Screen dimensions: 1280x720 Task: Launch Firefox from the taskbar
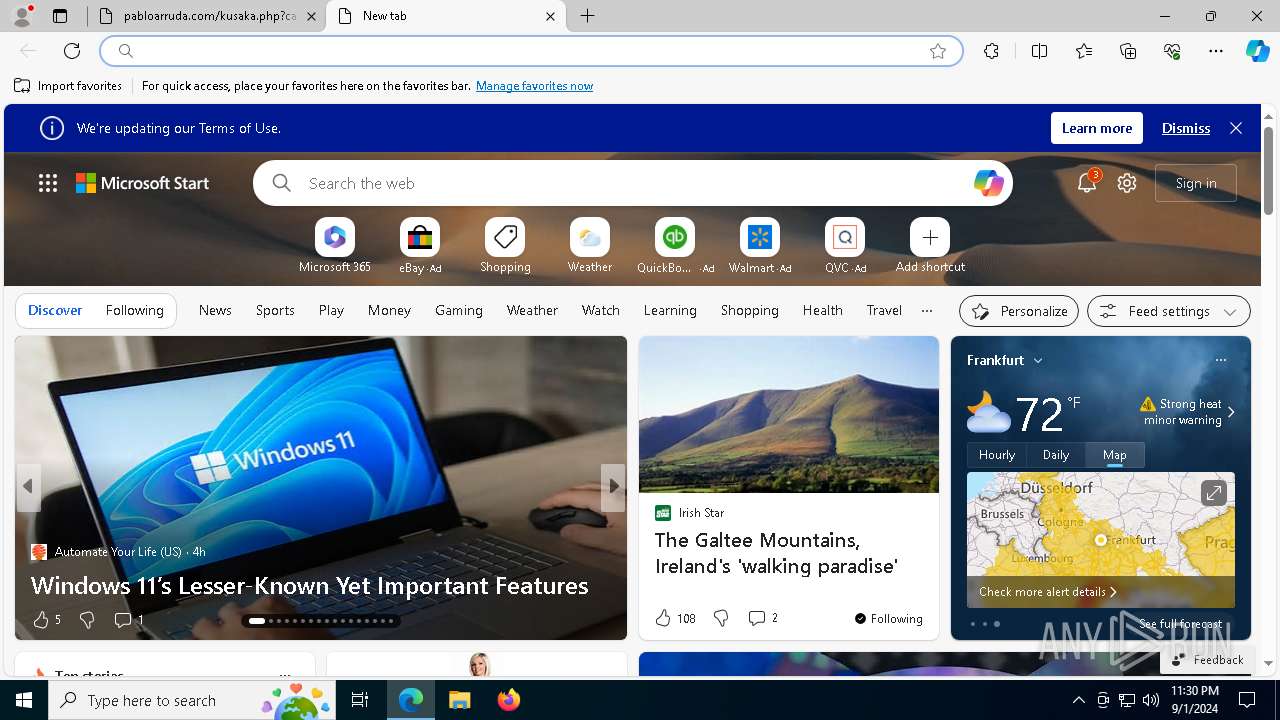[509, 700]
